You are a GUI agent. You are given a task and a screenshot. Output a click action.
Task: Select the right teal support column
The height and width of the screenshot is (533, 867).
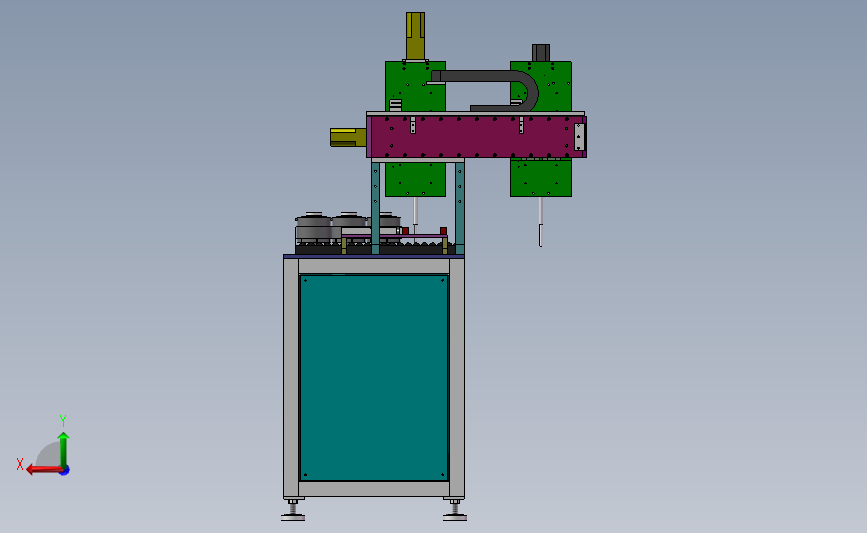click(x=459, y=208)
